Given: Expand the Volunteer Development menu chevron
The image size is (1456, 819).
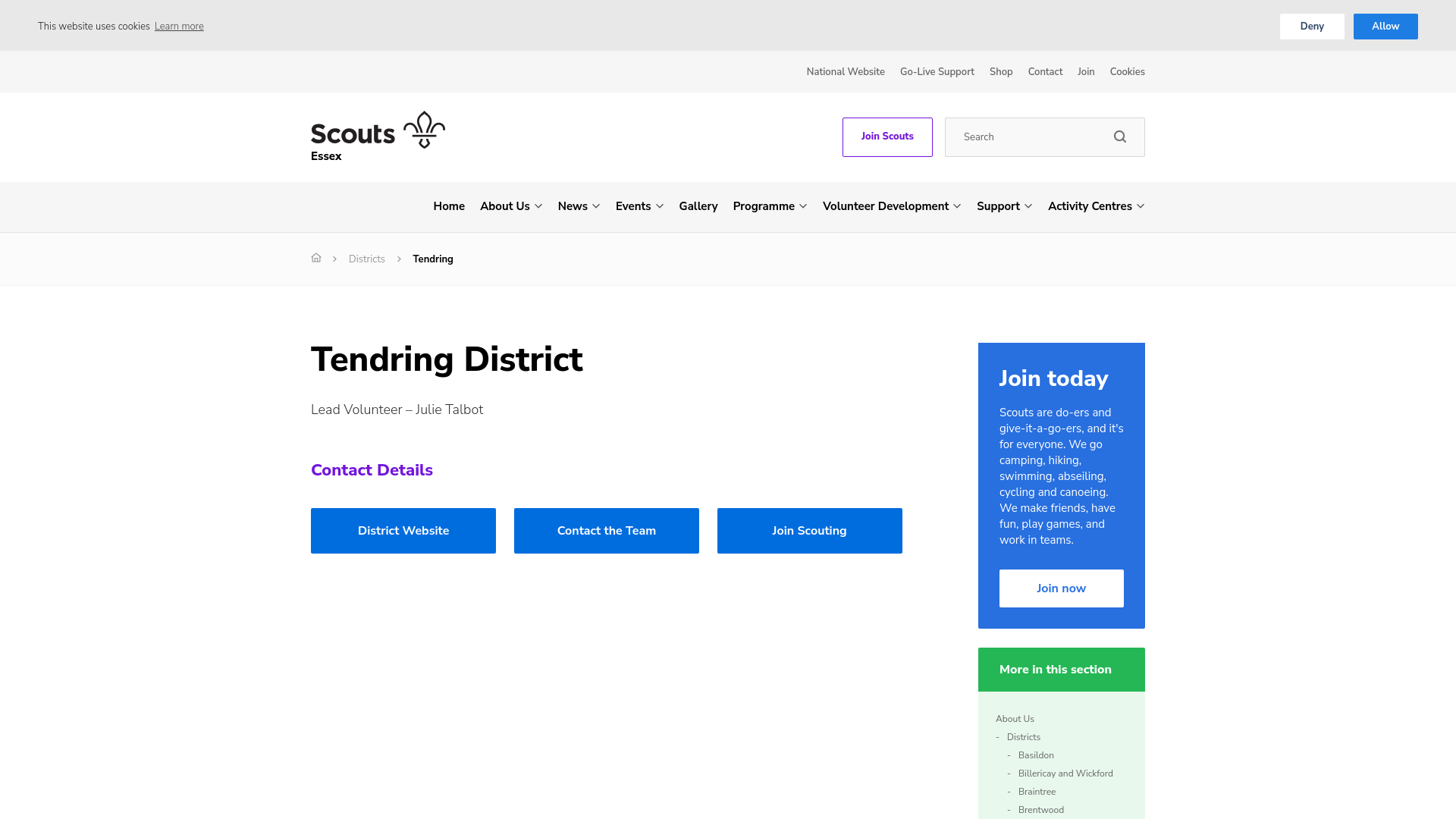Looking at the screenshot, I should click(957, 206).
